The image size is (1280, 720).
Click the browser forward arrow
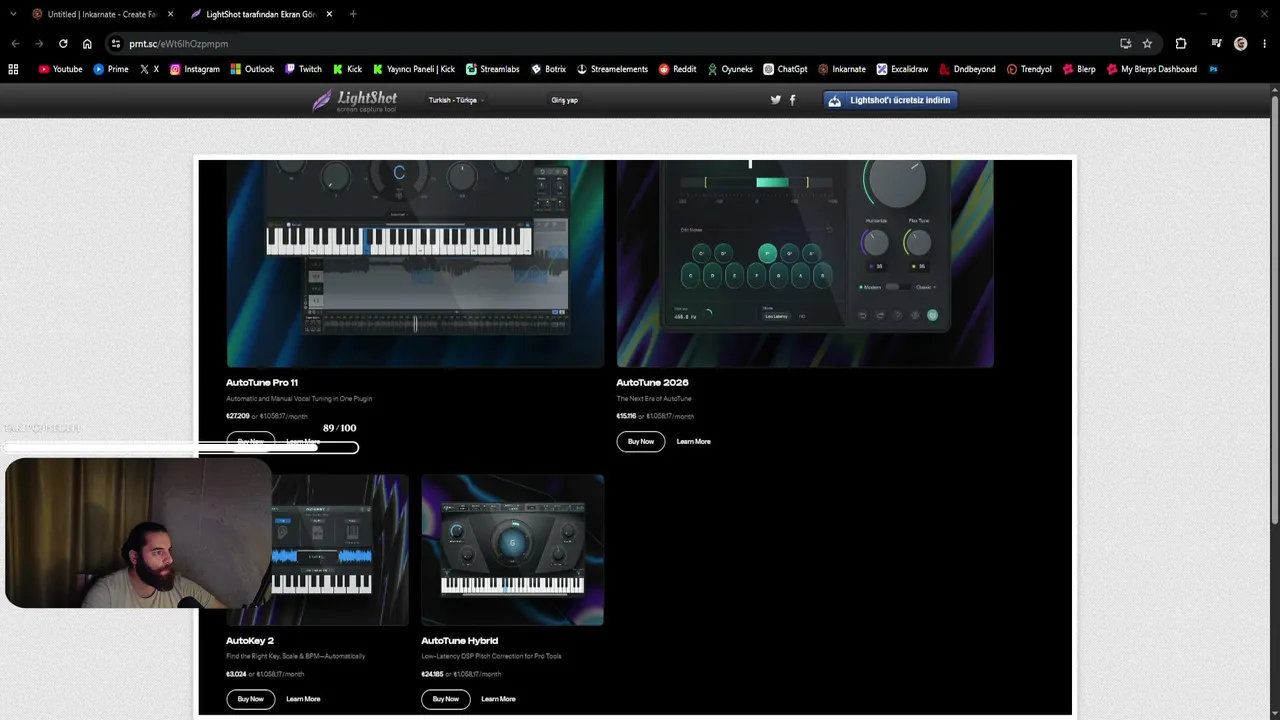(x=39, y=44)
